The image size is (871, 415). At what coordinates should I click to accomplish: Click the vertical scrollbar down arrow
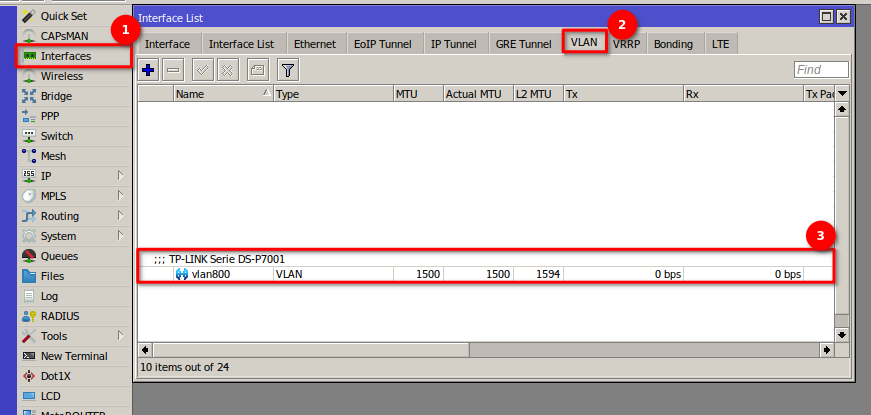click(842, 334)
